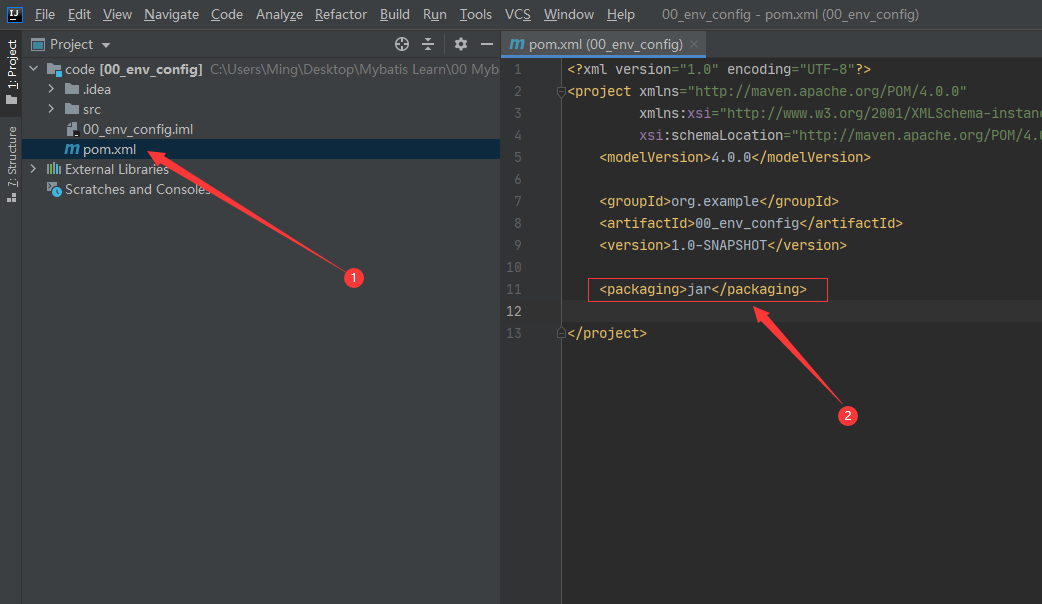Click the xmlns:xsi attribute line
Screen dimensions: 1042x604
(x=840, y=114)
